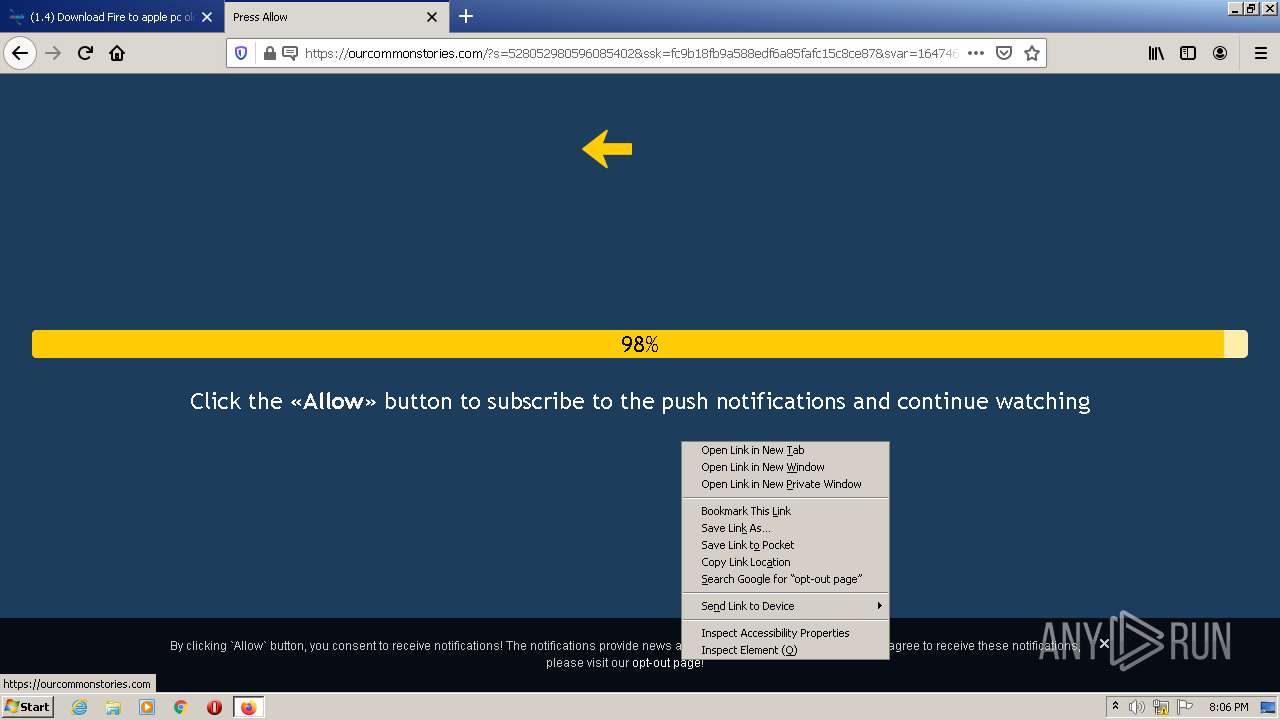This screenshot has width=1280, height=720.
Task: Open the Library icon
Action: (x=1156, y=53)
